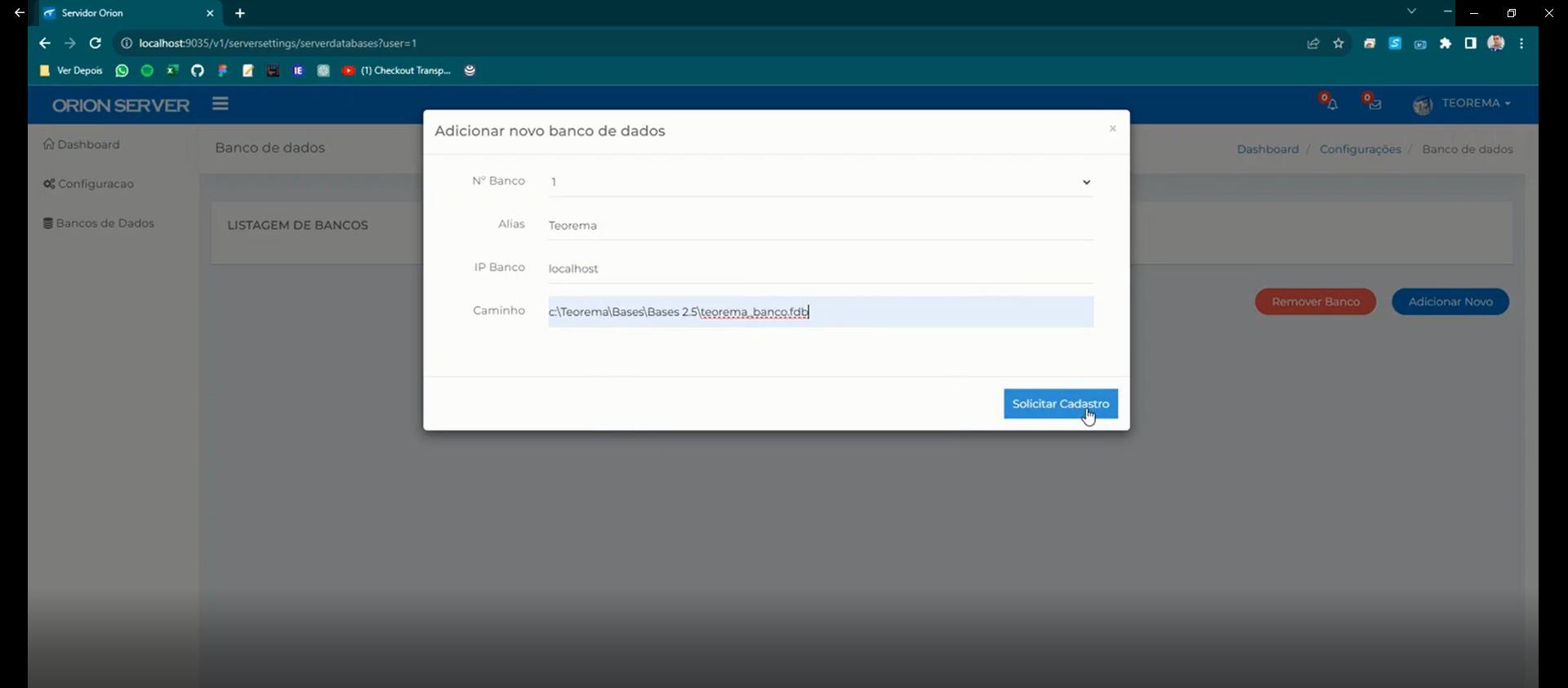This screenshot has height=688, width=1568.
Task: Follow the Configurações breadcrumb link
Action: click(1360, 149)
